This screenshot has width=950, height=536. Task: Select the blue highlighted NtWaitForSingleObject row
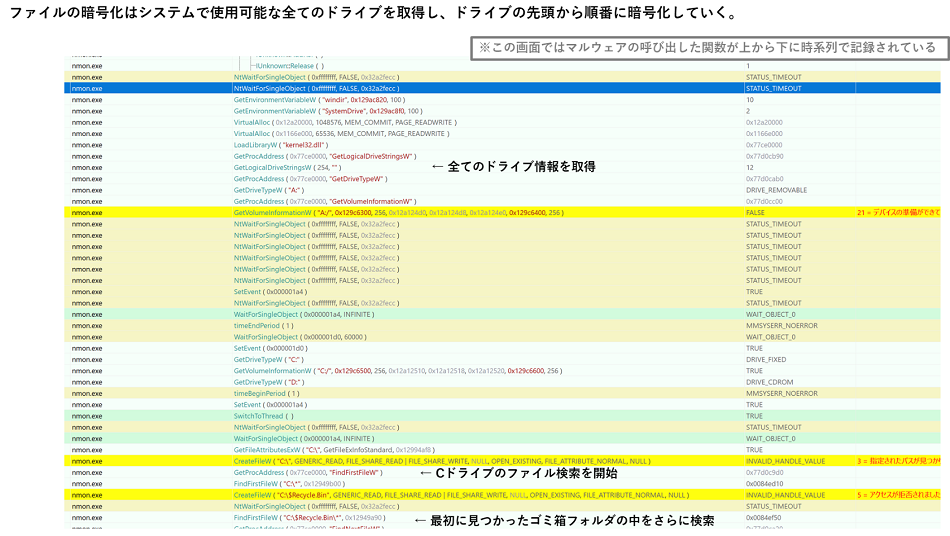tap(502, 88)
